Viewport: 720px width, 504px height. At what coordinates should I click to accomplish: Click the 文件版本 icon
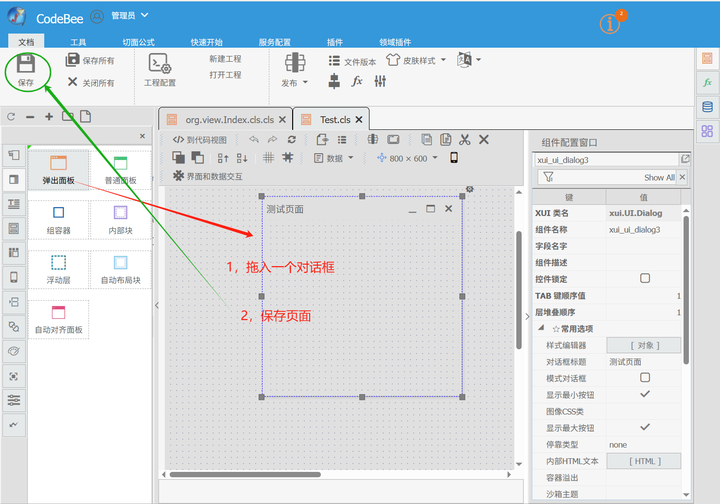(334, 61)
